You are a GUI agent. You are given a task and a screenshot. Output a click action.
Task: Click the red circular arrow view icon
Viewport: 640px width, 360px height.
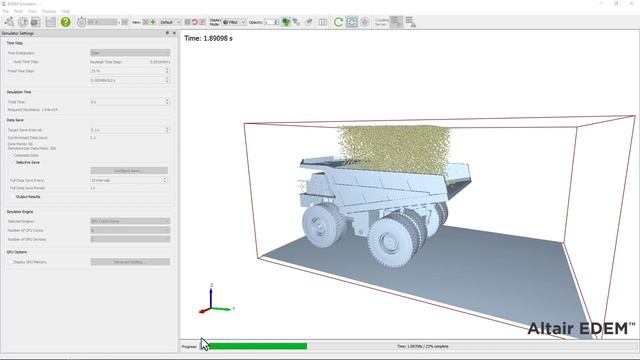coord(195,22)
